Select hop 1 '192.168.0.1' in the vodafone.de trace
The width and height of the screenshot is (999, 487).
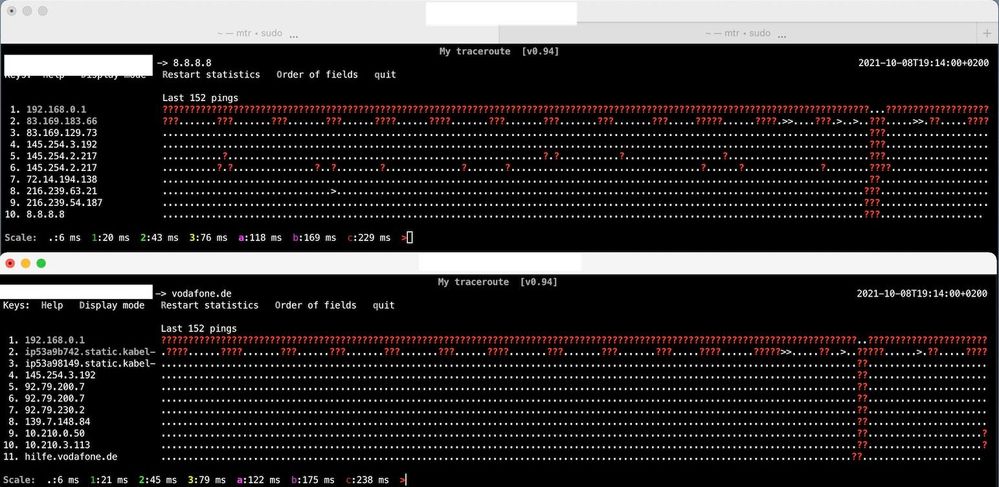(55, 340)
